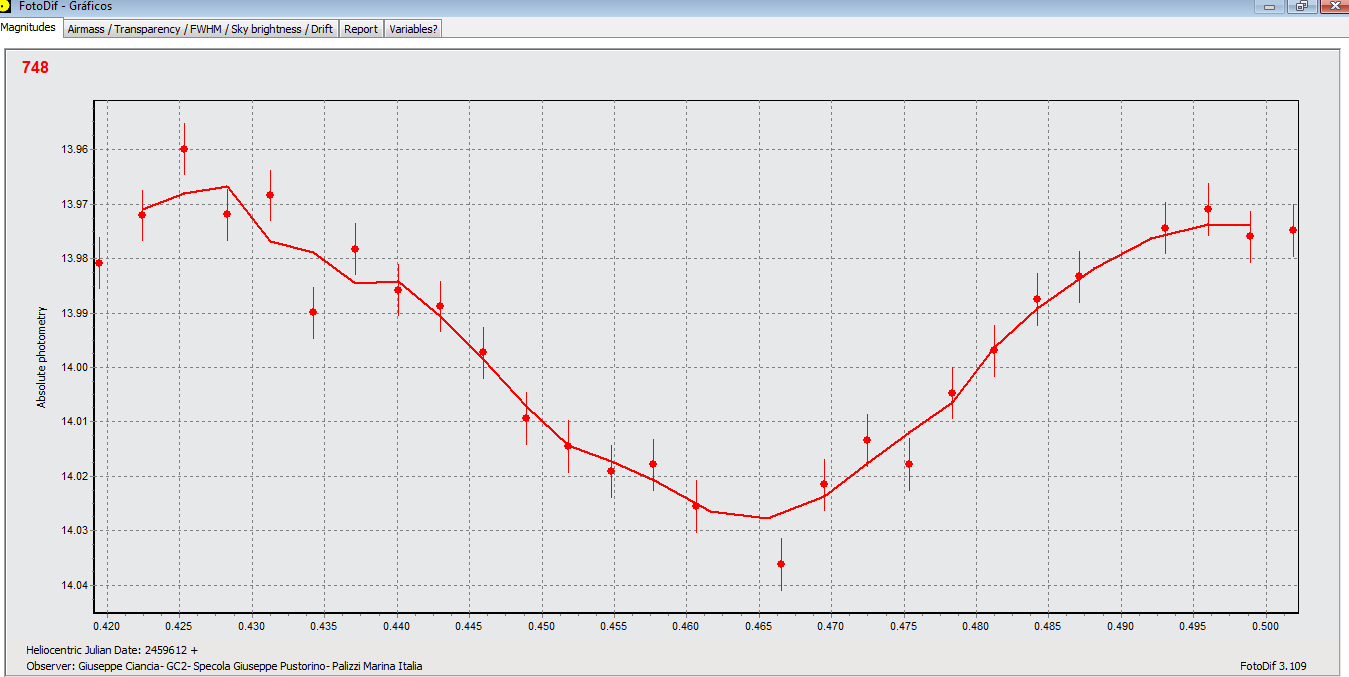Screen dimensions: 1349x677
Task: Select the Variables? tab
Action: [x=413, y=29]
